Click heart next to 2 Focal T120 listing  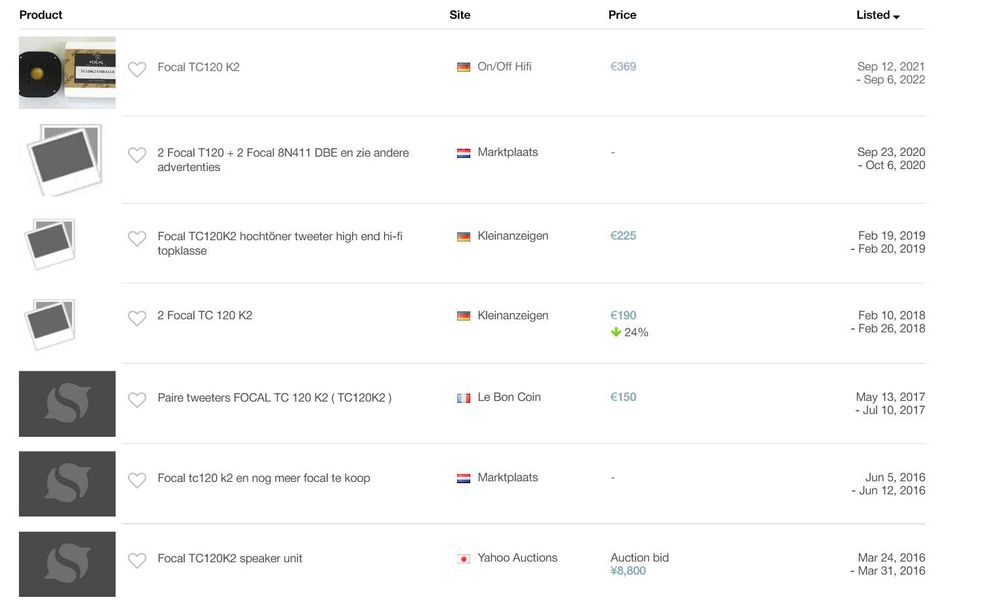coord(137,155)
